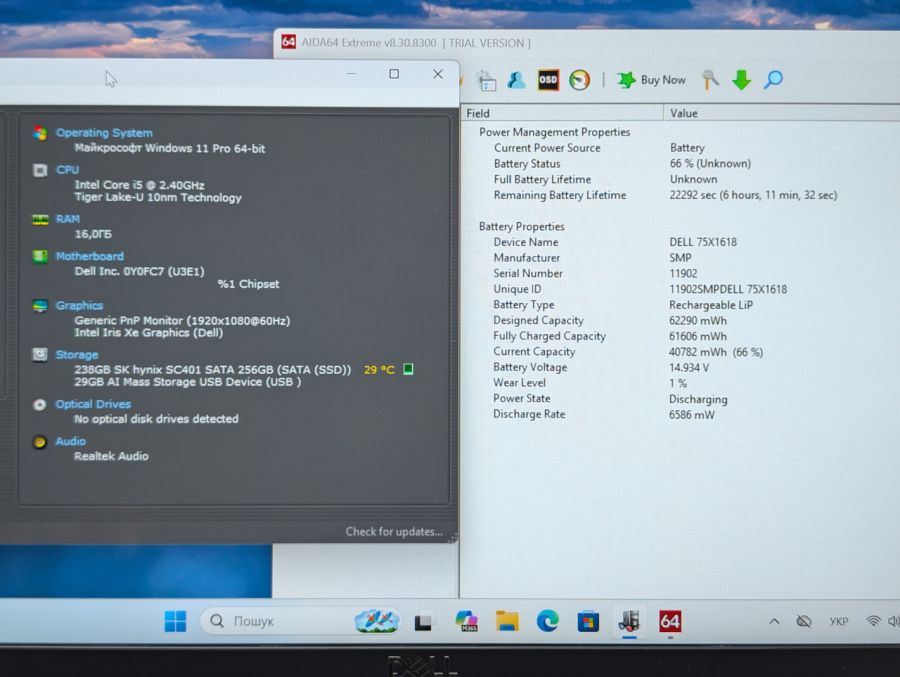Open the Audio section link
Image resolution: width=900 pixels, height=677 pixels.
coord(70,441)
